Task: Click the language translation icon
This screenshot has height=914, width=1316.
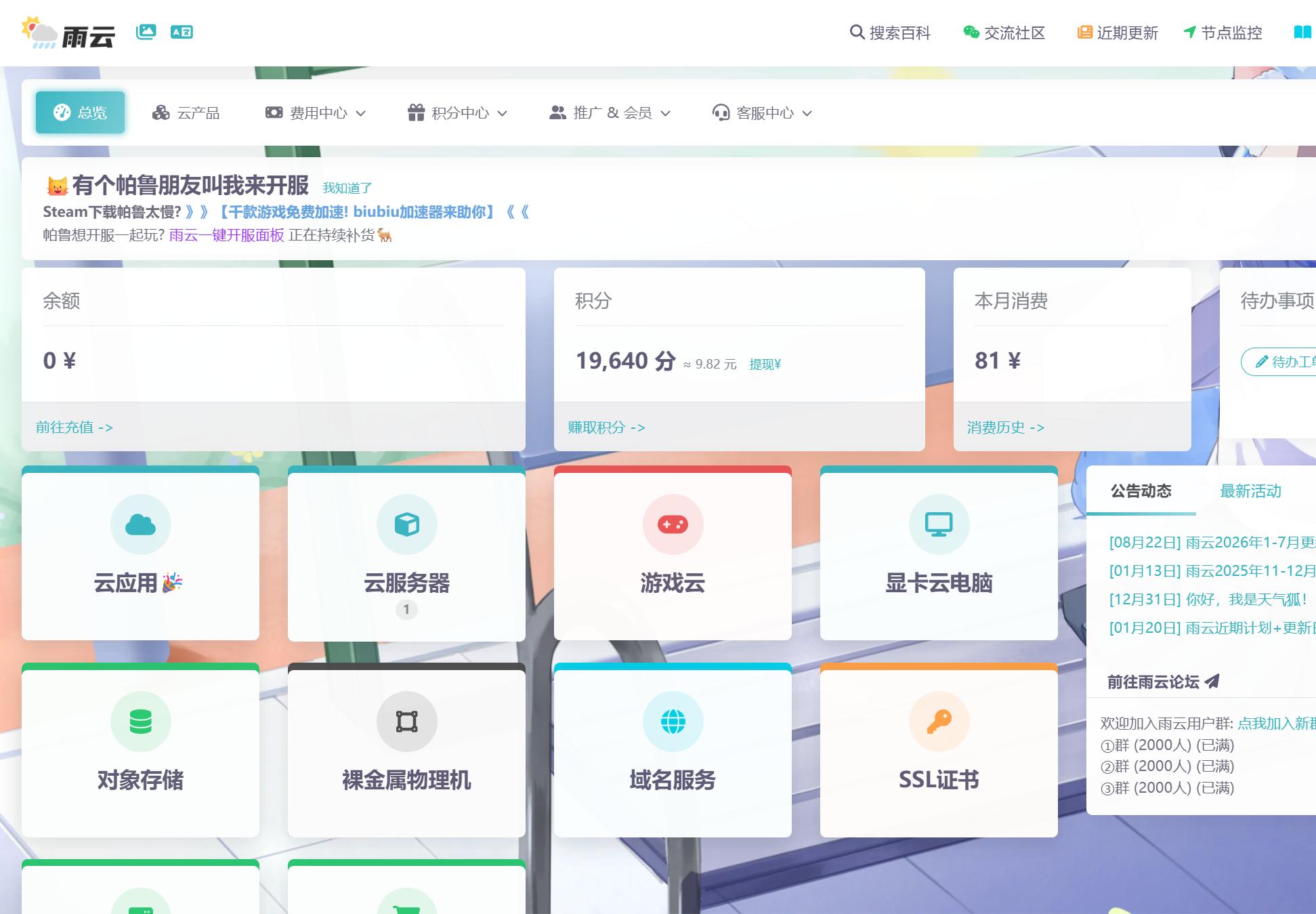Action: [x=182, y=32]
